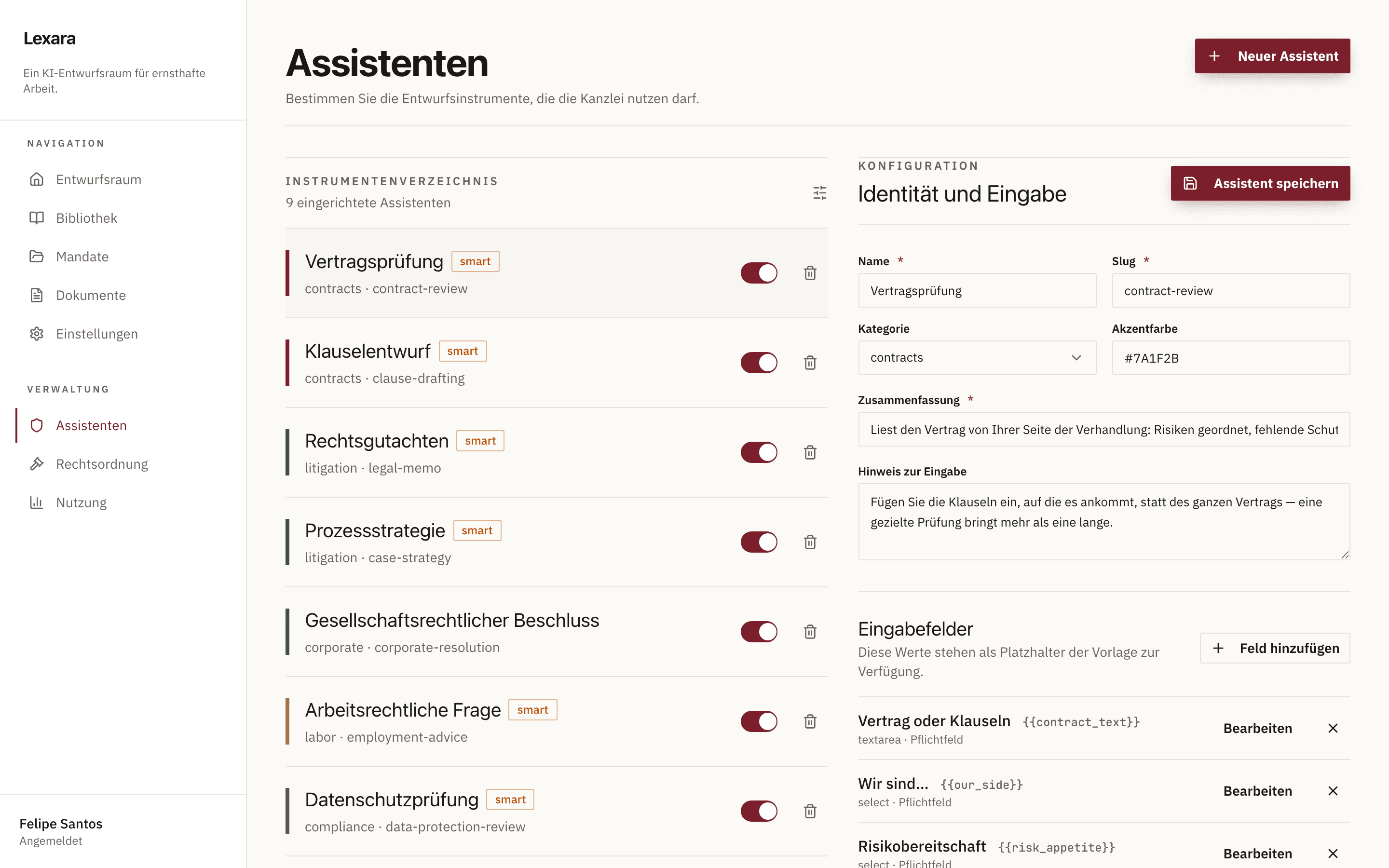Toggle off Prozessstrategie assistant
This screenshot has height=868, width=1389.
(759, 542)
